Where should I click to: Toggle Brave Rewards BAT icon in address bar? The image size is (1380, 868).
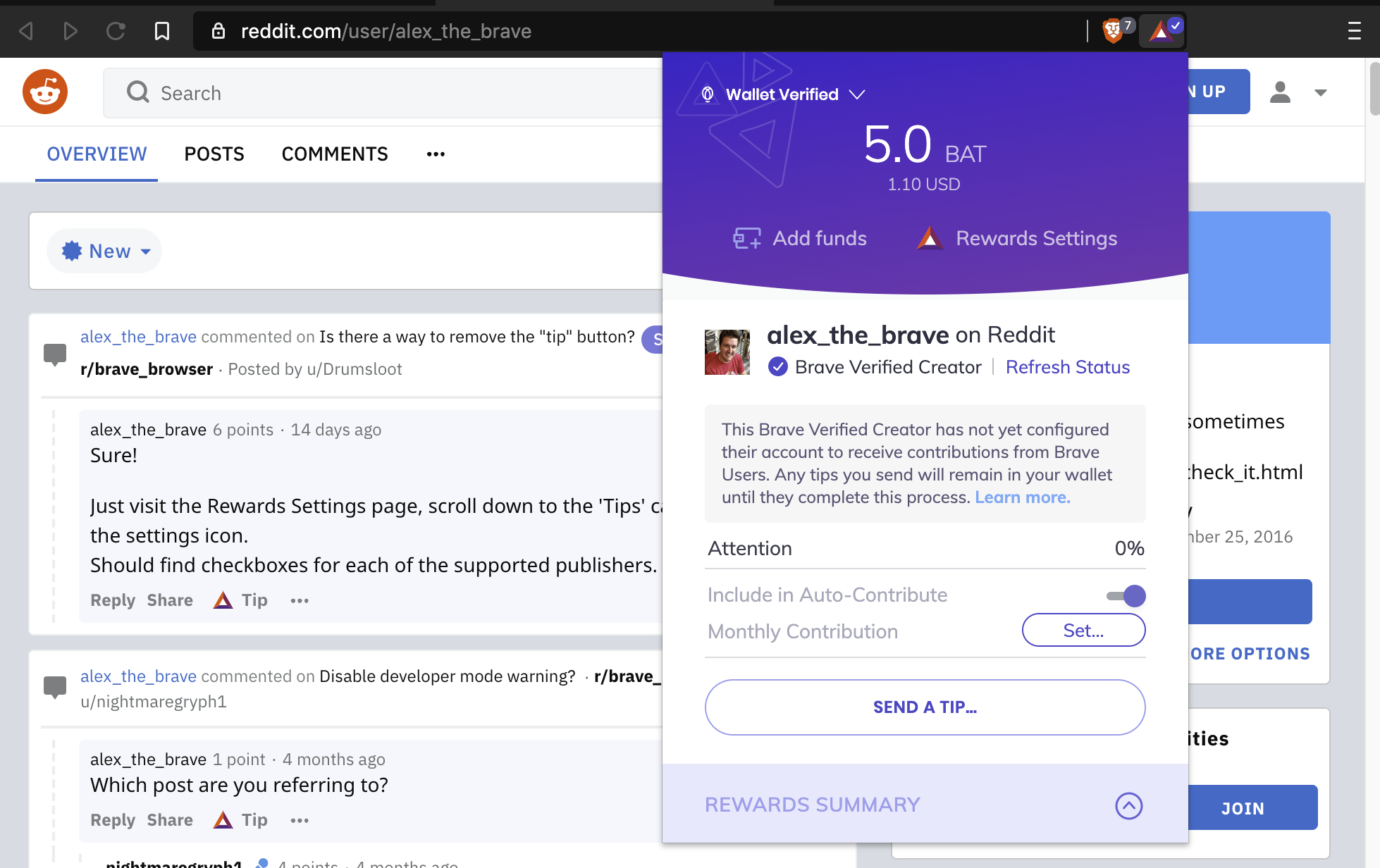pos(1161,31)
